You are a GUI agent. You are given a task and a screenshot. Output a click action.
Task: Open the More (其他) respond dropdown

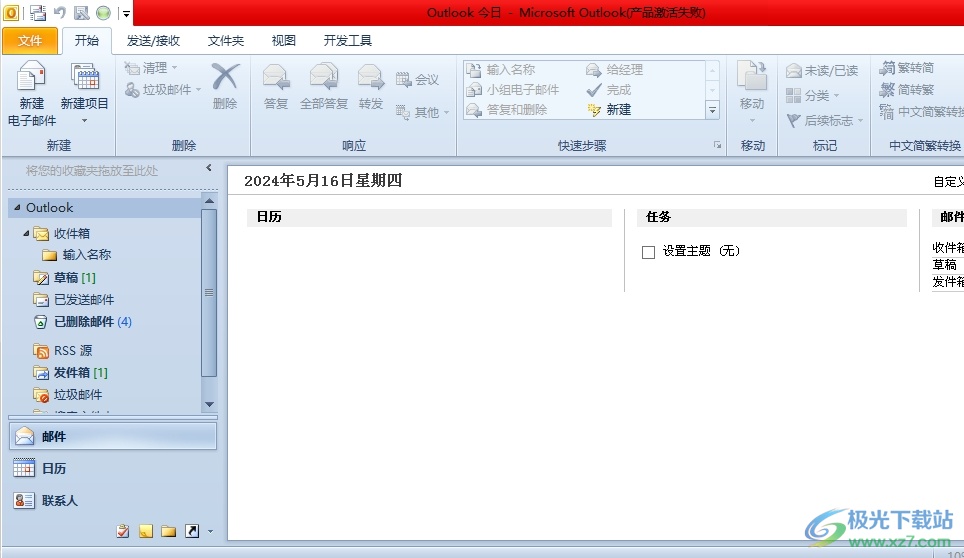click(422, 112)
